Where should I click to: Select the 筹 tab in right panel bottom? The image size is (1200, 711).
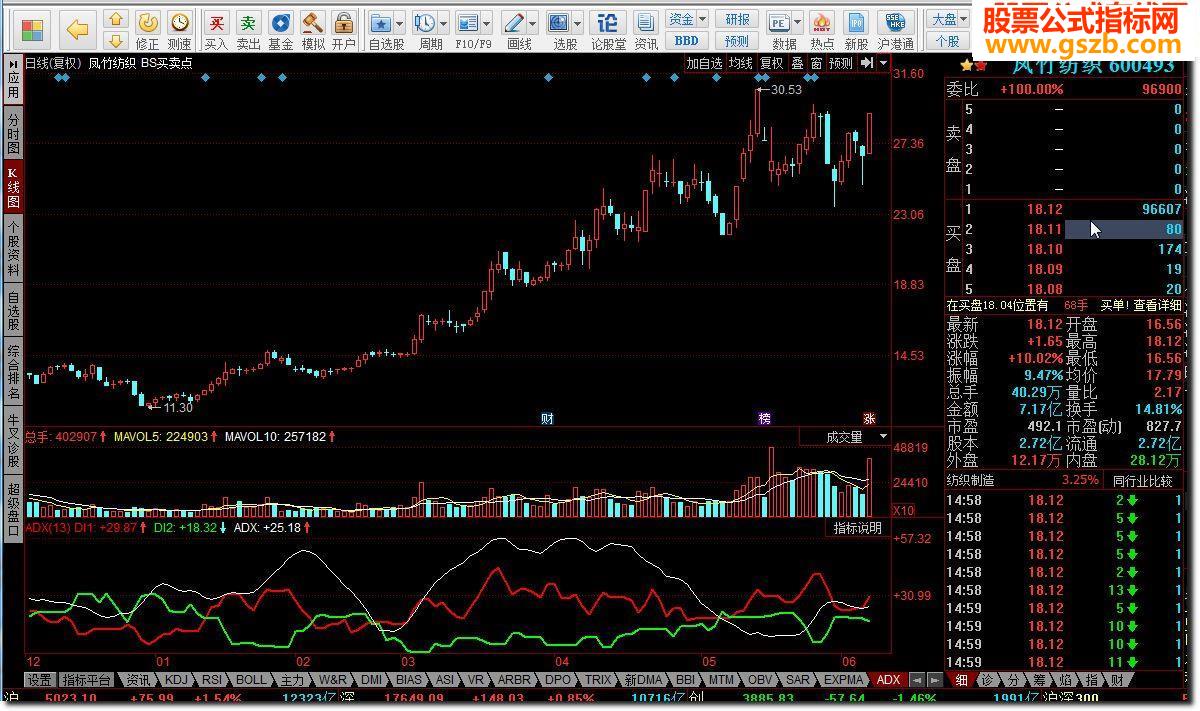click(x=1039, y=679)
